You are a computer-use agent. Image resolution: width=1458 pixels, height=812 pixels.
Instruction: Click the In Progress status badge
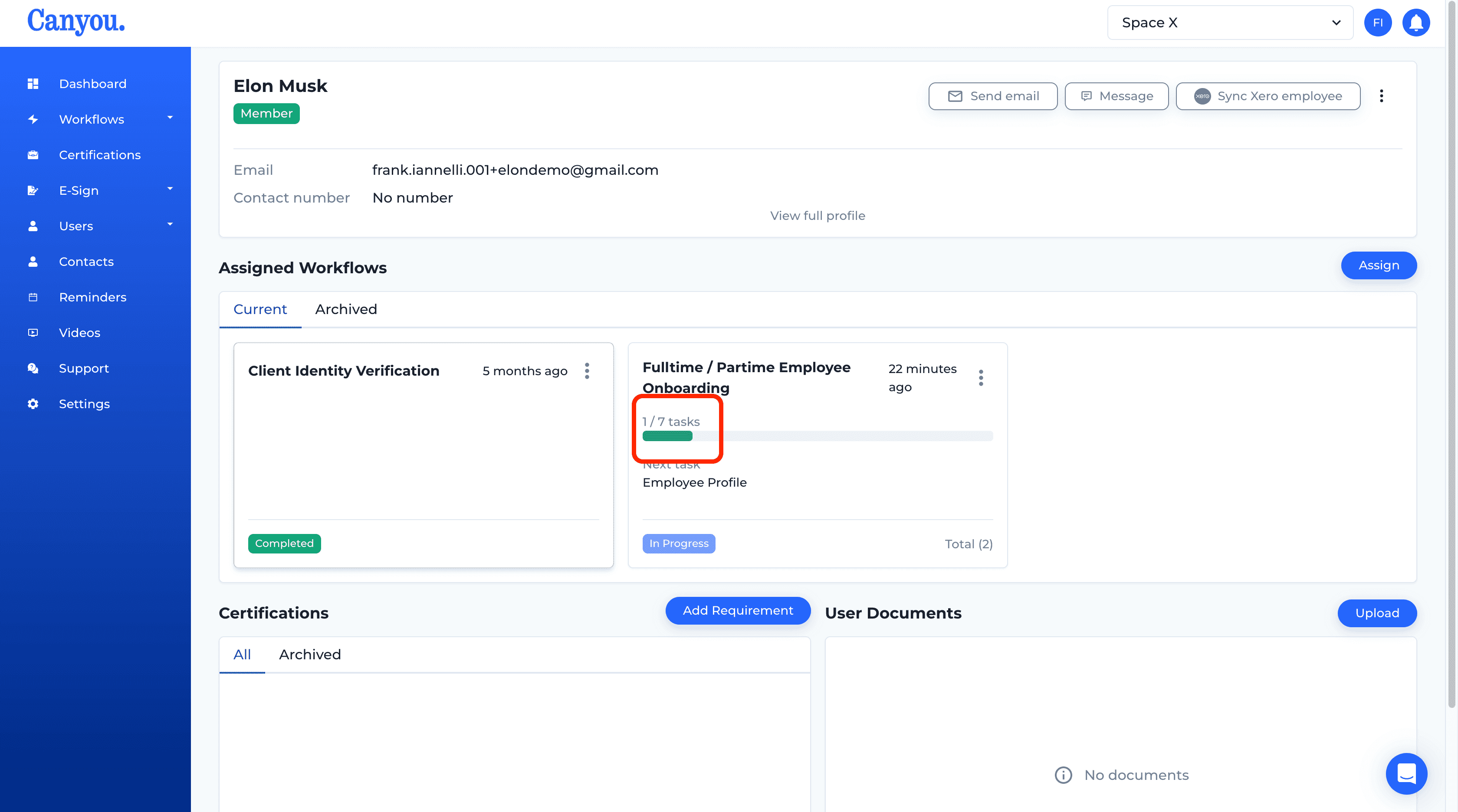pyautogui.click(x=679, y=544)
